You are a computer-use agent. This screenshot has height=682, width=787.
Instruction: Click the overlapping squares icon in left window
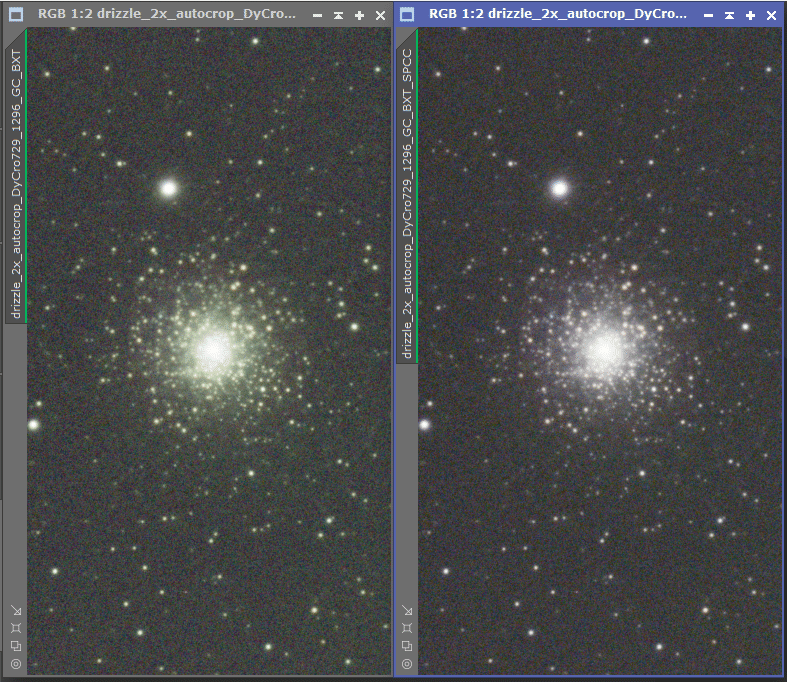[x=16, y=646]
